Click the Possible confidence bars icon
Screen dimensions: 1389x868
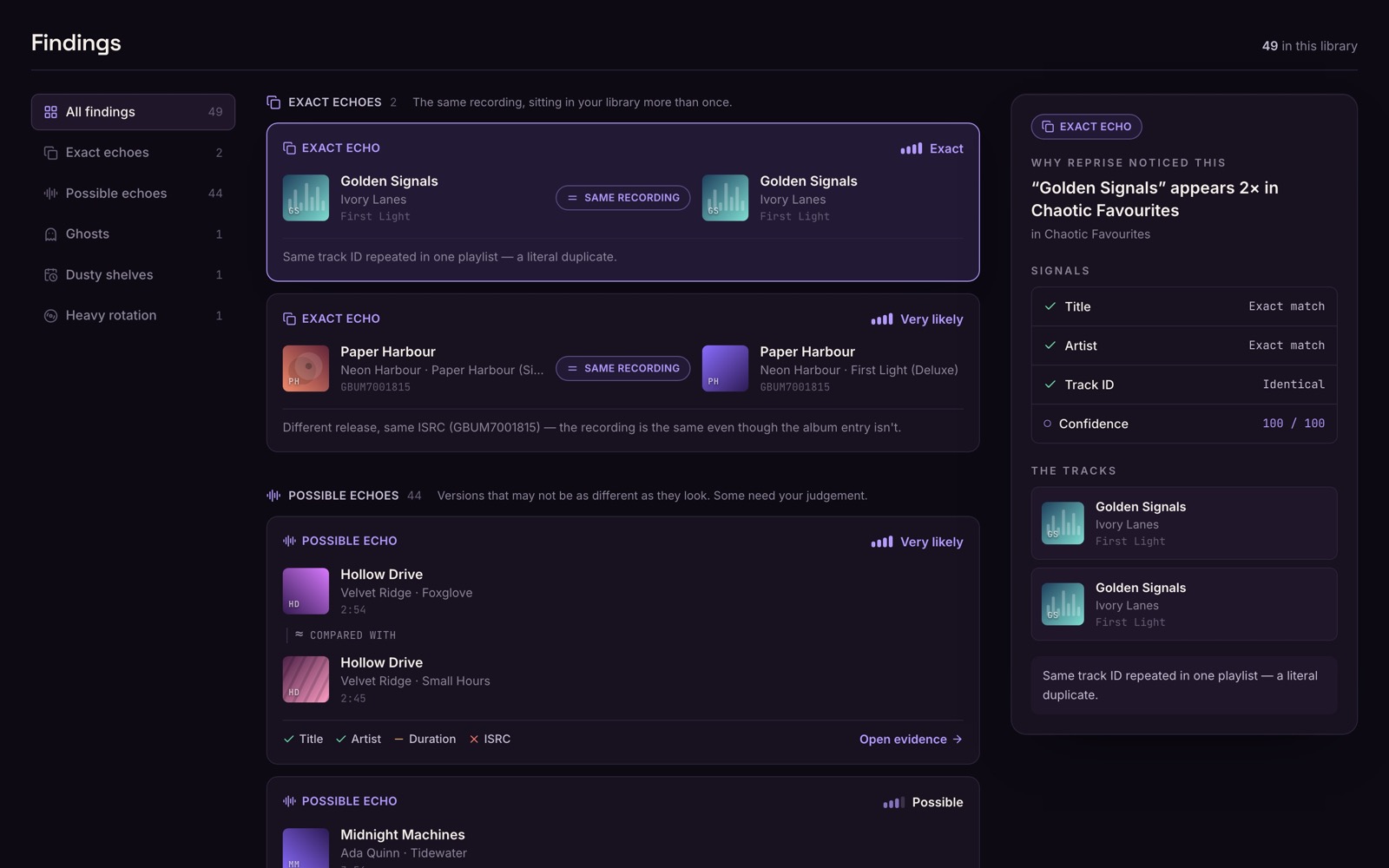(894, 802)
